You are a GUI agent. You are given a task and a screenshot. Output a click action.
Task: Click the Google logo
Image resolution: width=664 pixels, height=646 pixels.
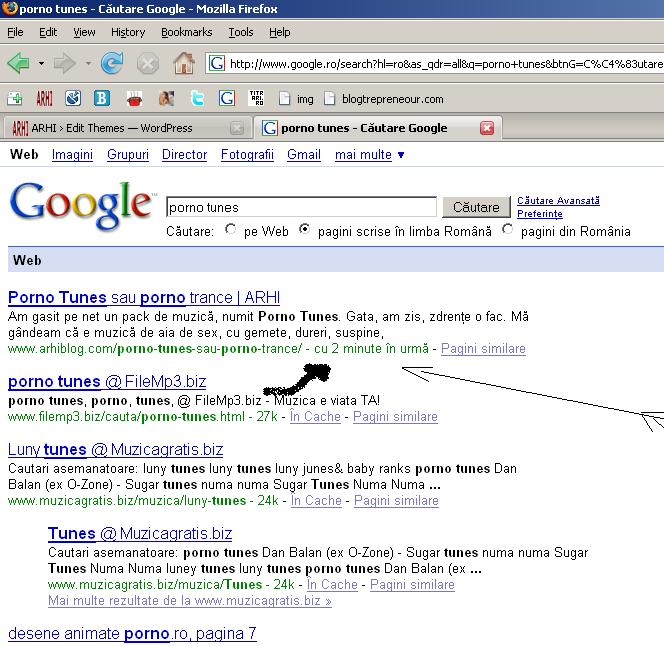[81, 205]
